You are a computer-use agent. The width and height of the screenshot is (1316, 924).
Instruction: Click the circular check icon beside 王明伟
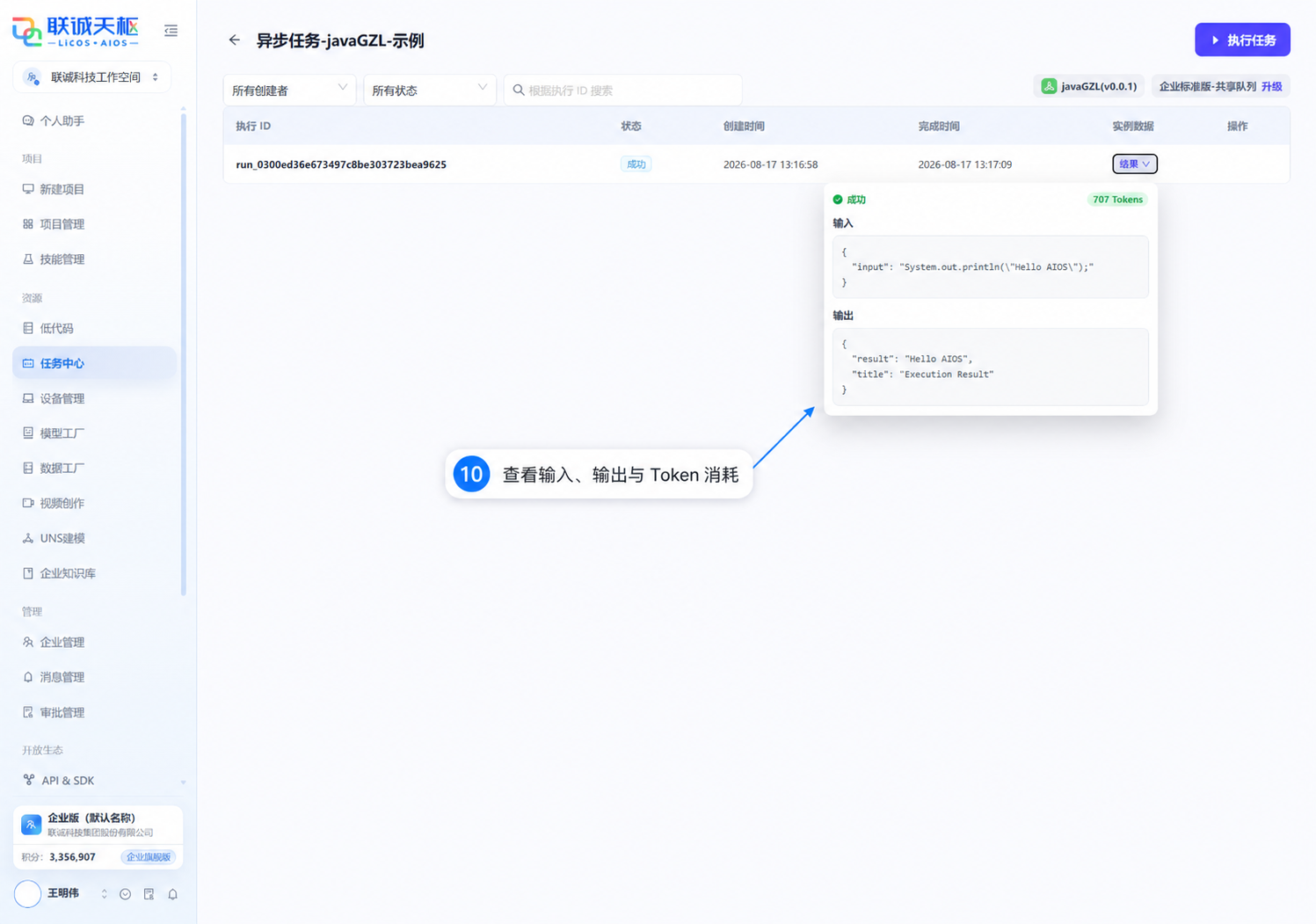pyautogui.click(x=126, y=894)
